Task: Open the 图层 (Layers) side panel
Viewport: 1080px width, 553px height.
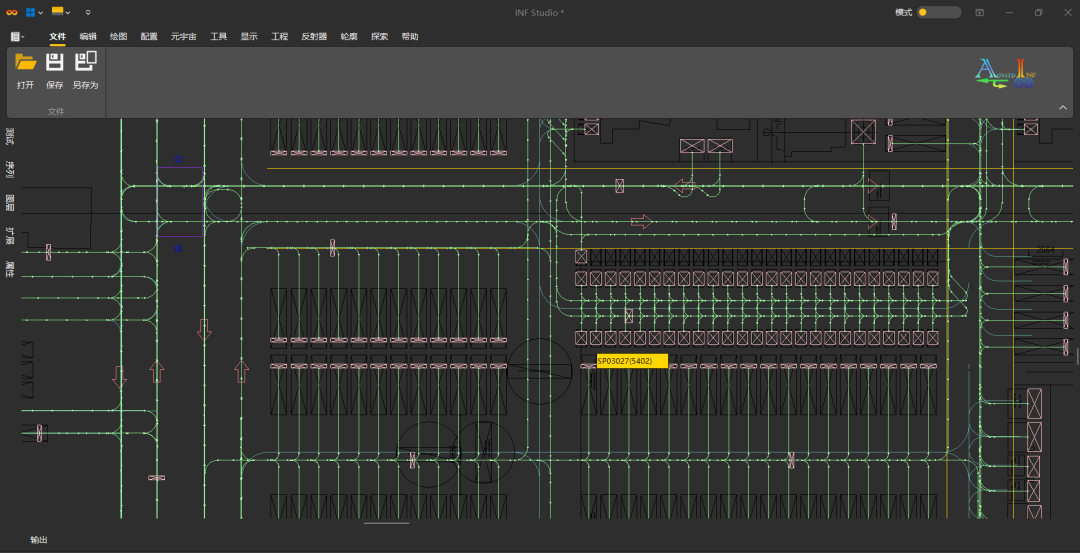Action: tap(9, 203)
